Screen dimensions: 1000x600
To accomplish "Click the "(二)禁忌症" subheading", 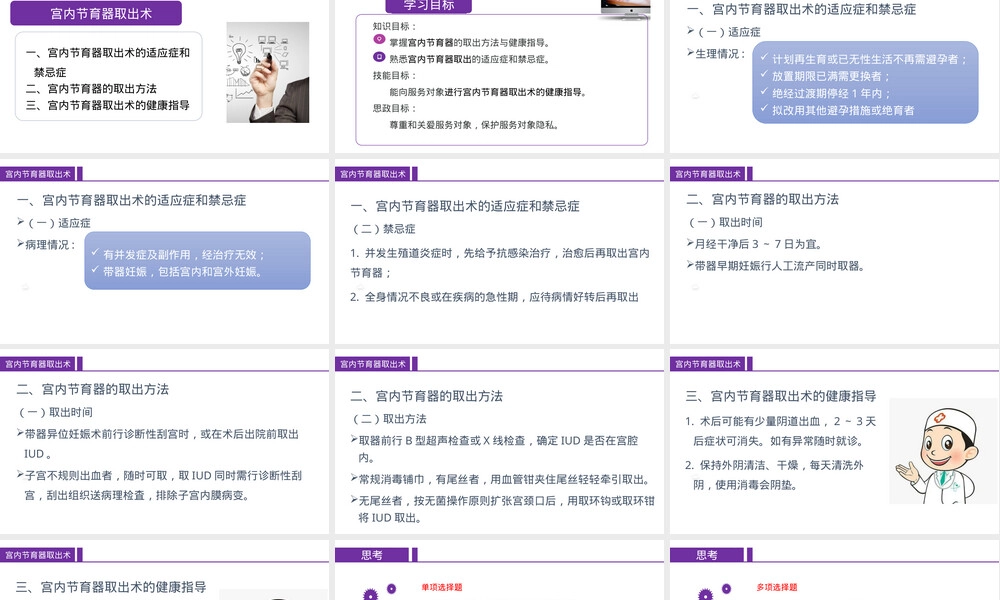I will pyautogui.click(x=384, y=229).
